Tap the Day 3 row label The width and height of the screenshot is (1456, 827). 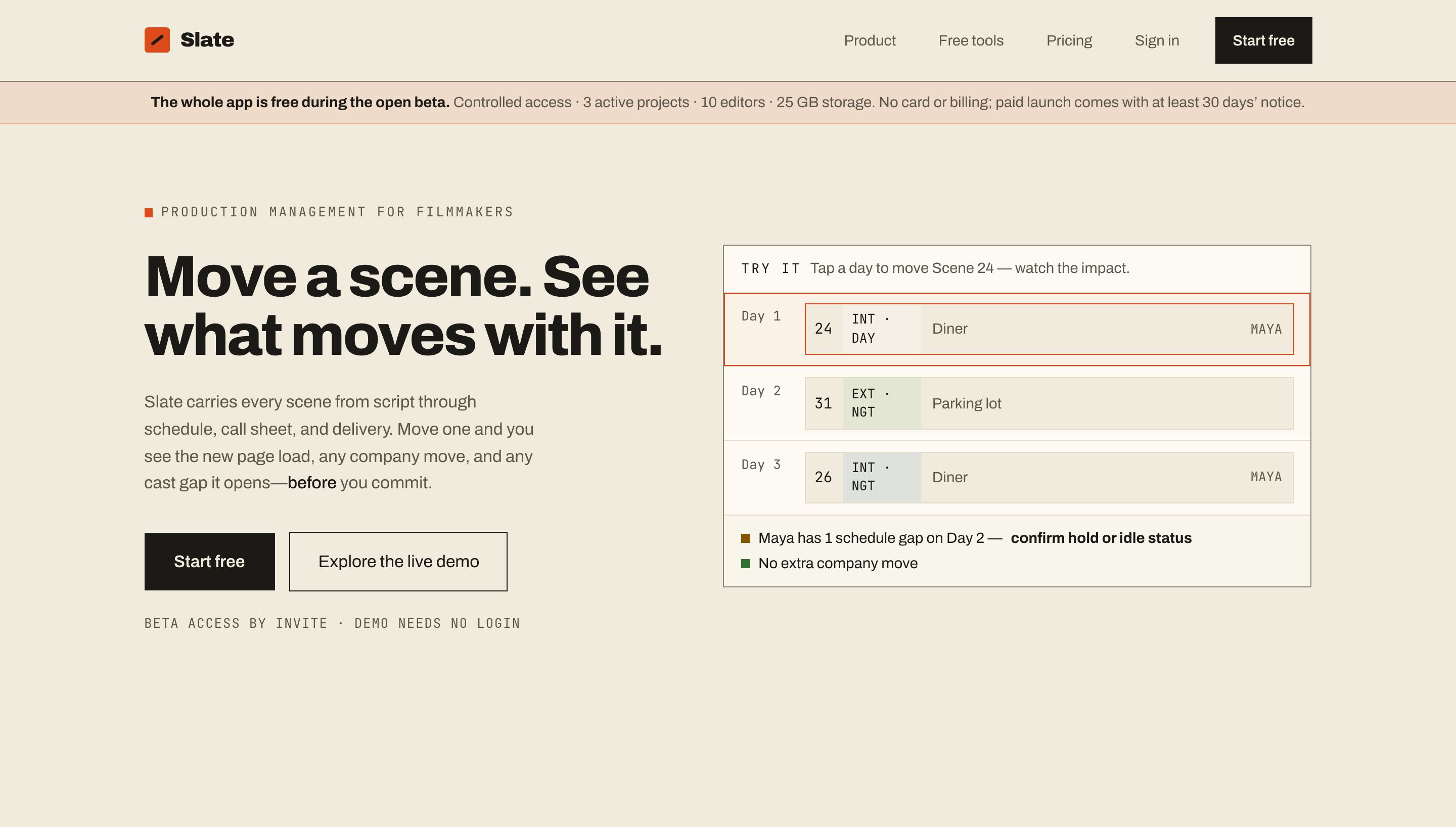(761, 465)
